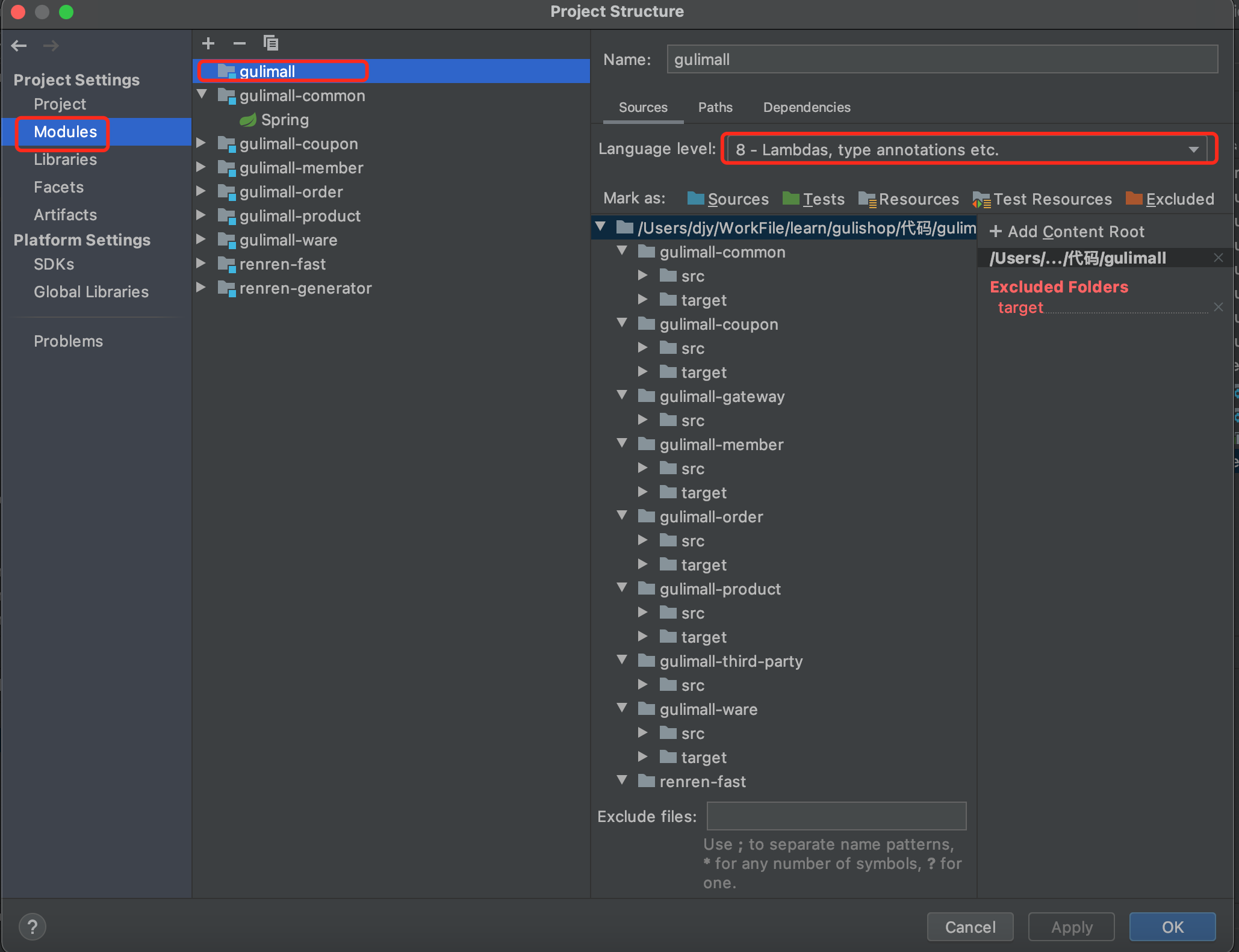Remove the target excluded folder entry
This screenshot has width=1239, height=952.
pos(1218,307)
